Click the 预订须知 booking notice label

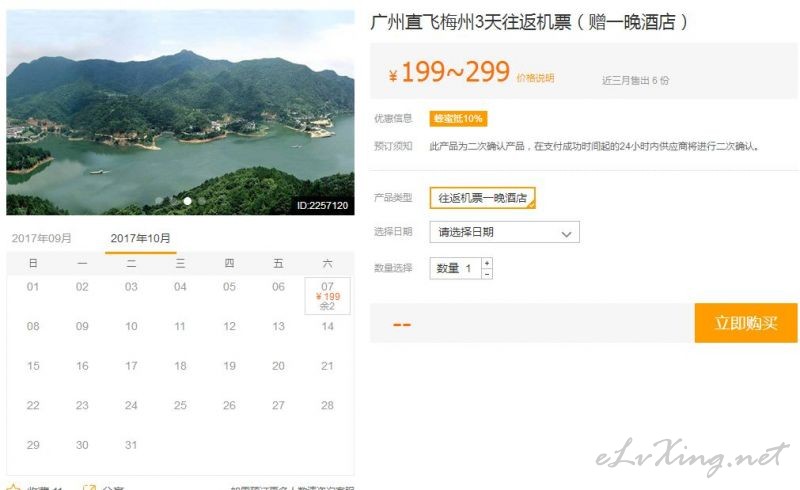coord(393,146)
